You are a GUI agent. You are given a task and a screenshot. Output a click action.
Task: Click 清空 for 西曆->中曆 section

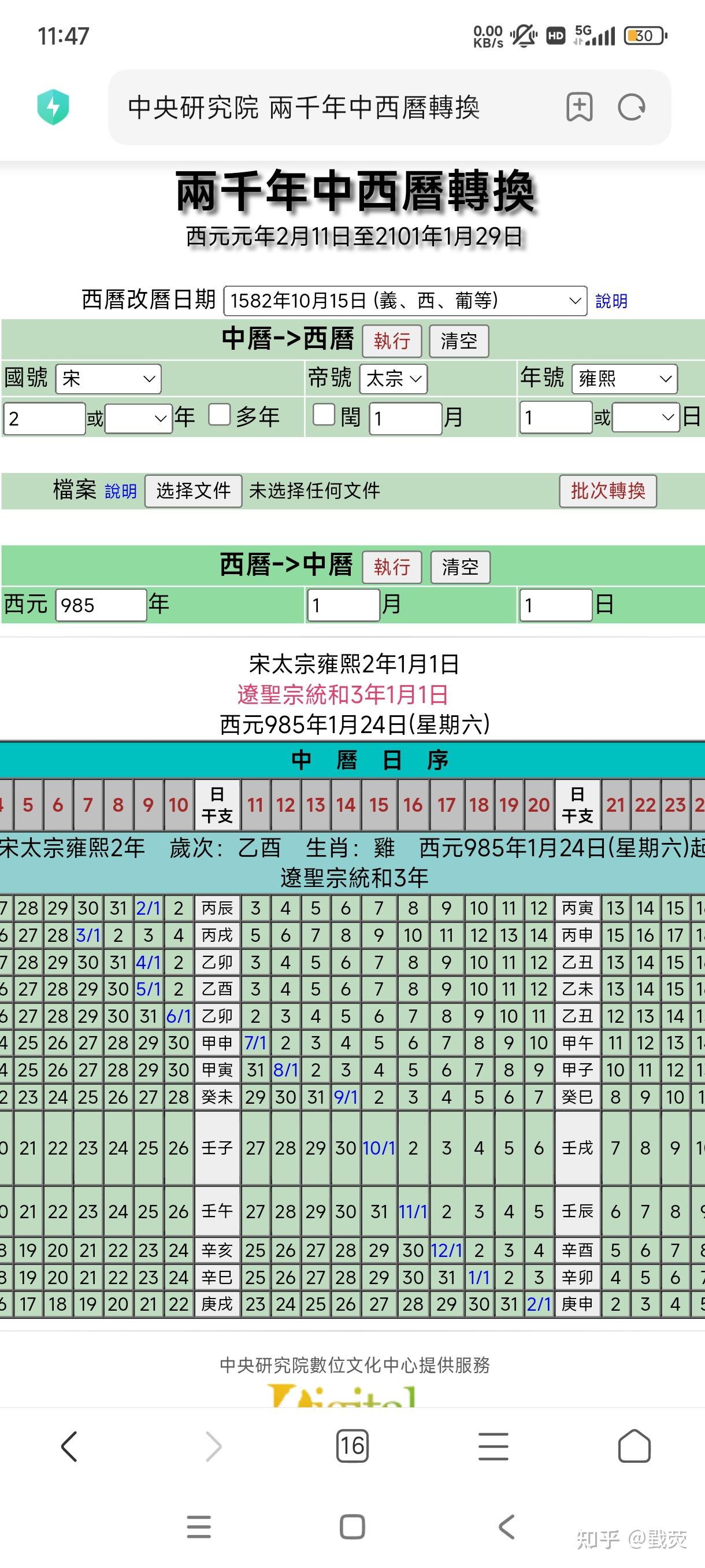(x=460, y=567)
